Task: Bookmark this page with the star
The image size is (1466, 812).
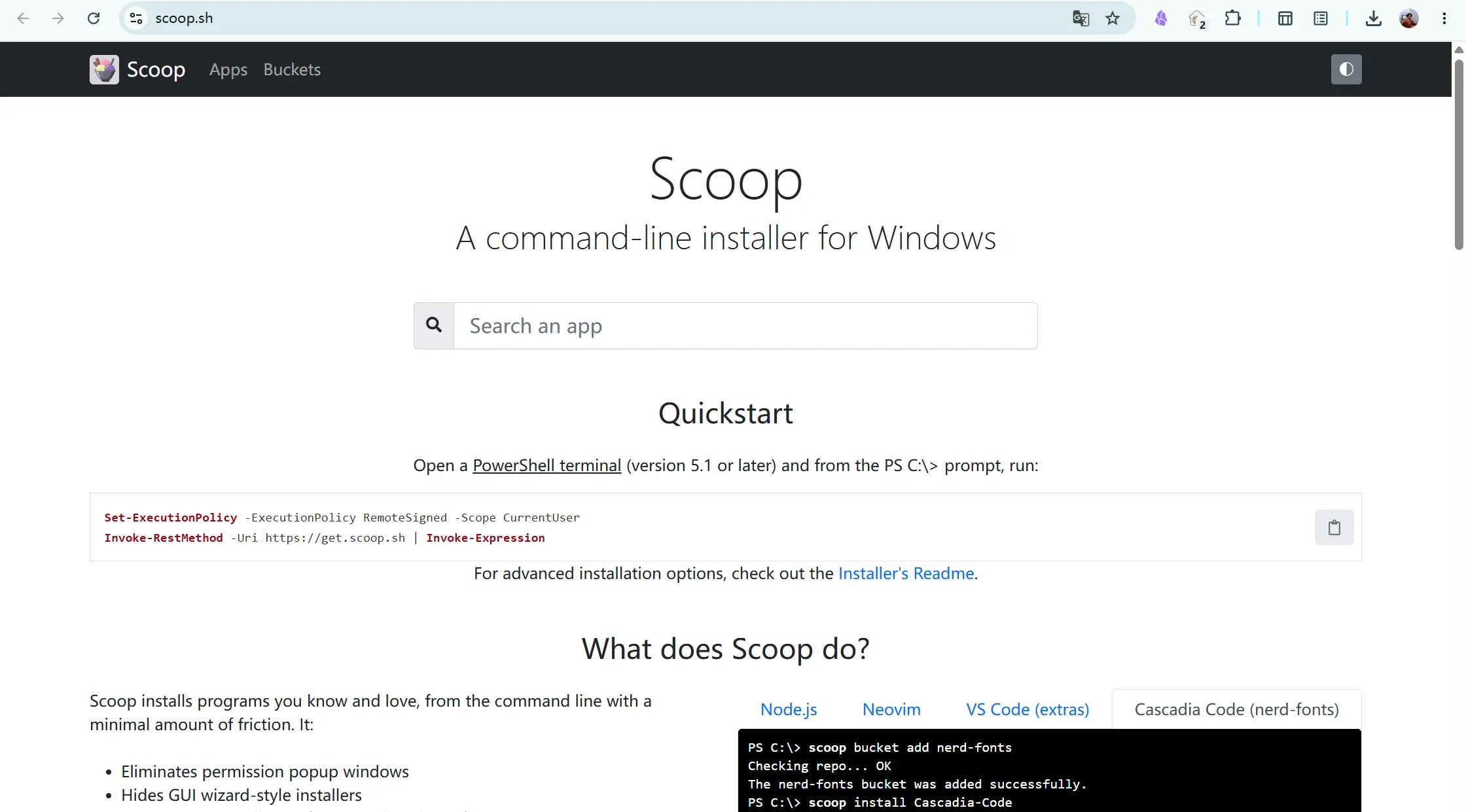Action: (1113, 18)
